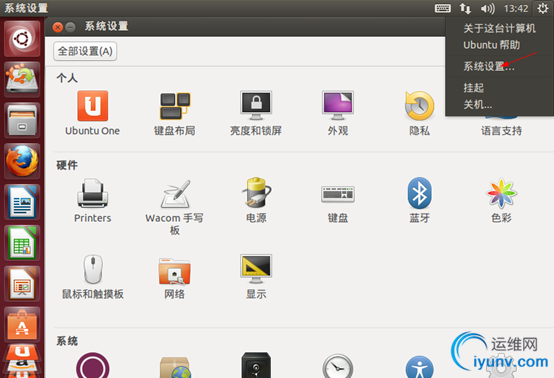Screen dimensions: 554x378
Task: Launch LibreOffice Impress from the launcher
Action: [x=22, y=284]
